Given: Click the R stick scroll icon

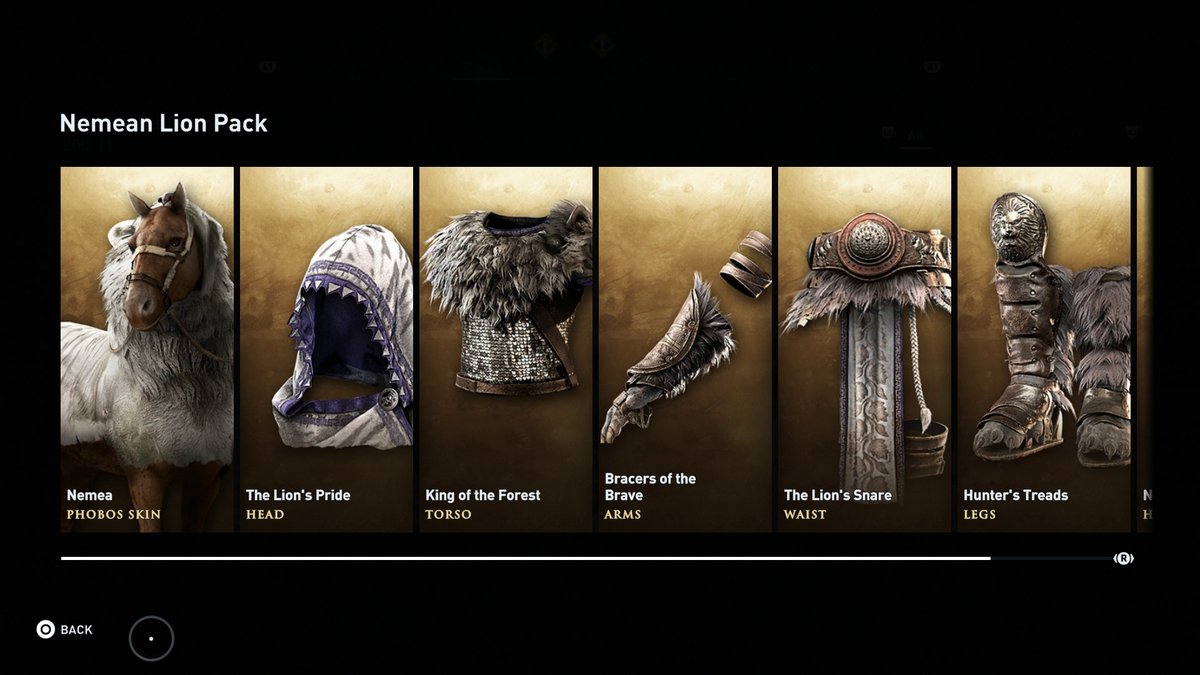Looking at the screenshot, I should (1123, 558).
